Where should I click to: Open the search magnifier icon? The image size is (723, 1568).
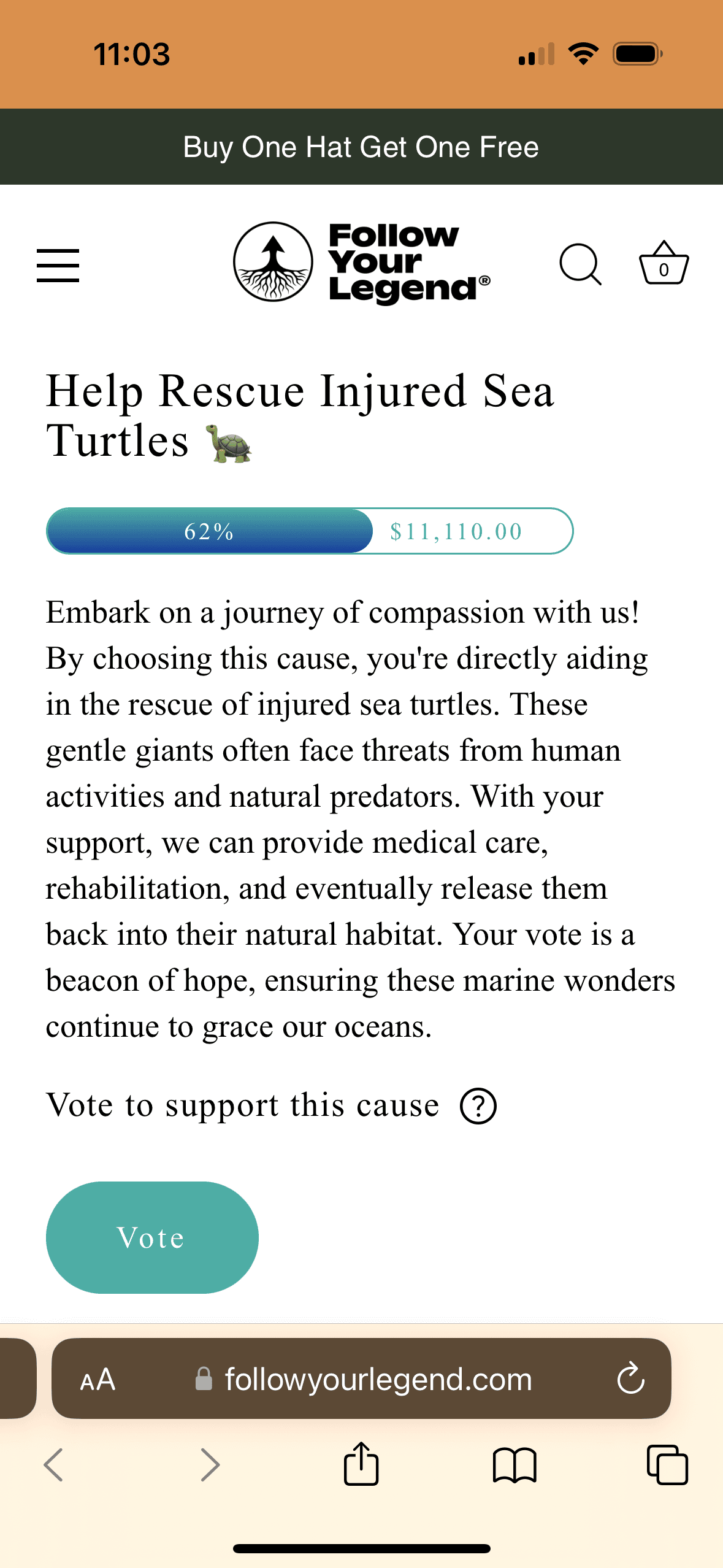[x=580, y=265]
